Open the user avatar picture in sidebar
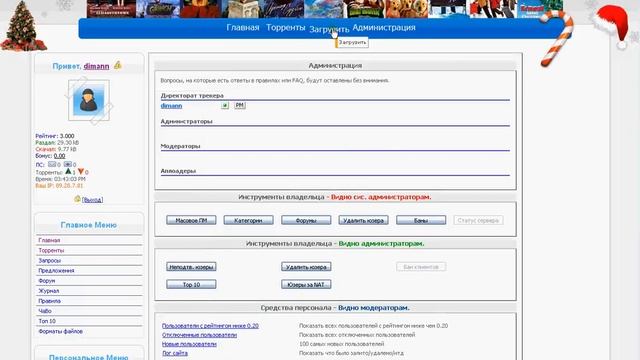640x360 pixels. (89, 100)
